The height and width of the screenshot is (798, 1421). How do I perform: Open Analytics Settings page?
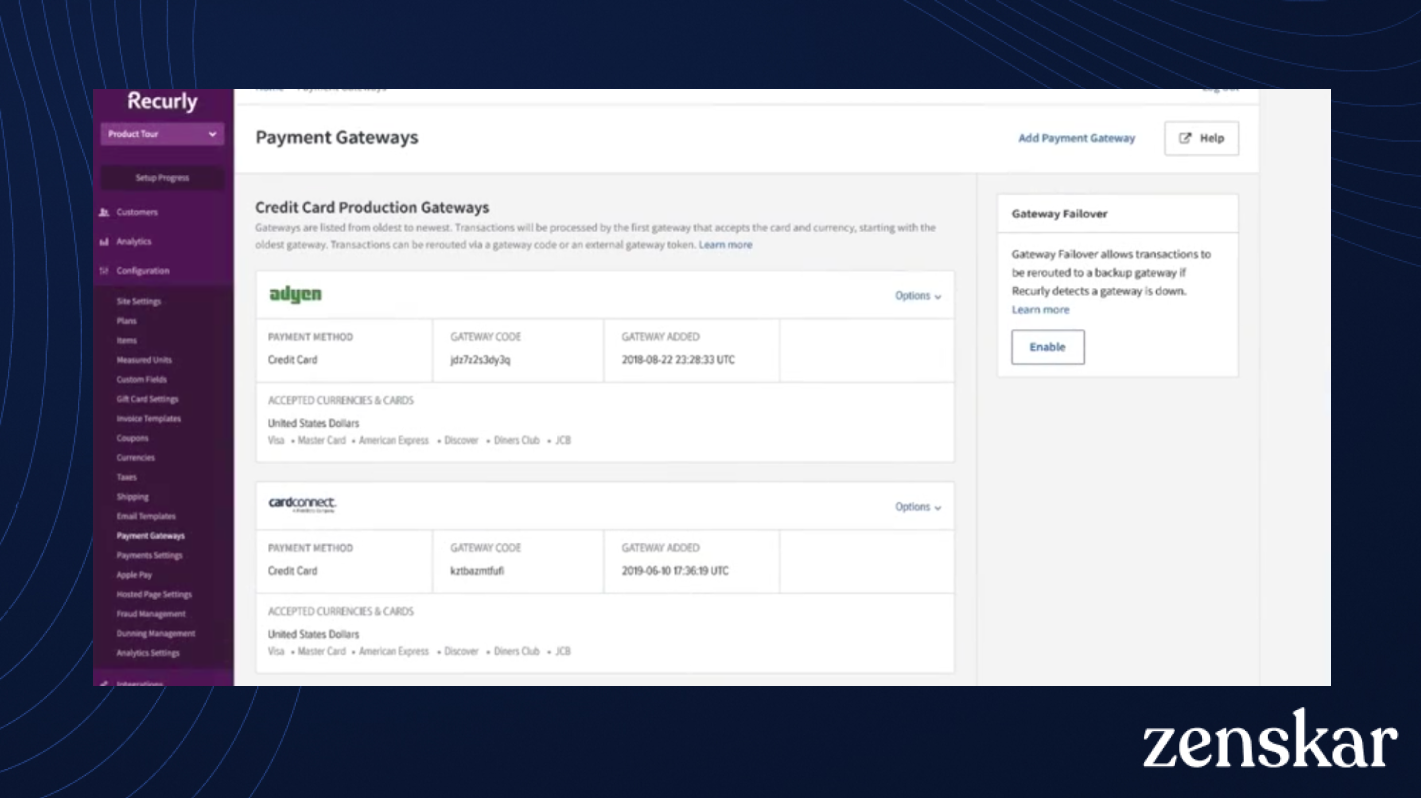point(148,653)
